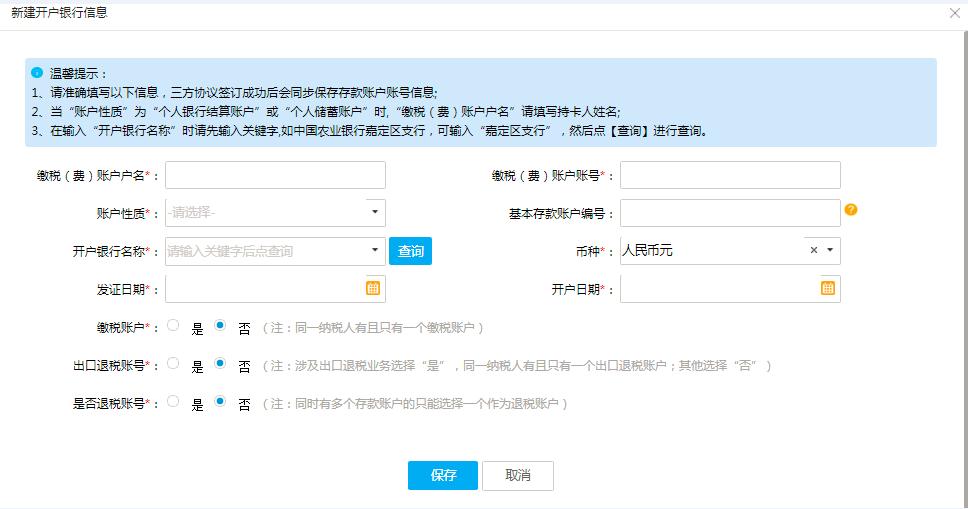Select 是 for 出口退税账号

pos(173,363)
